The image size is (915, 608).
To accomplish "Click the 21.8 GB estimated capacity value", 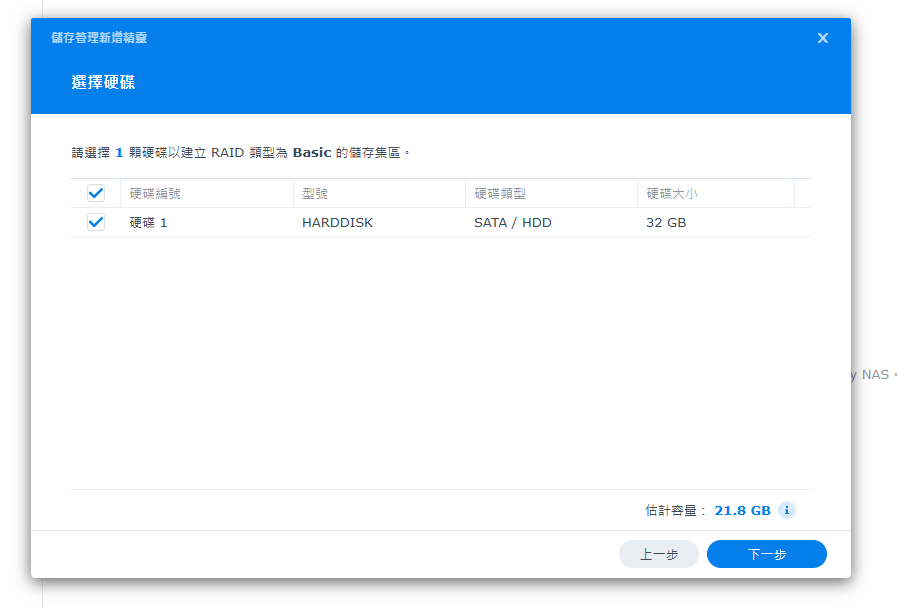I will pos(742,510).
